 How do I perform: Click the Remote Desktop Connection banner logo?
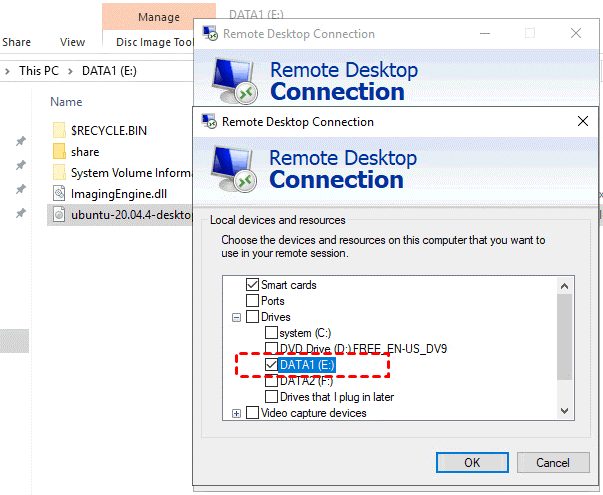coord(236,169)
